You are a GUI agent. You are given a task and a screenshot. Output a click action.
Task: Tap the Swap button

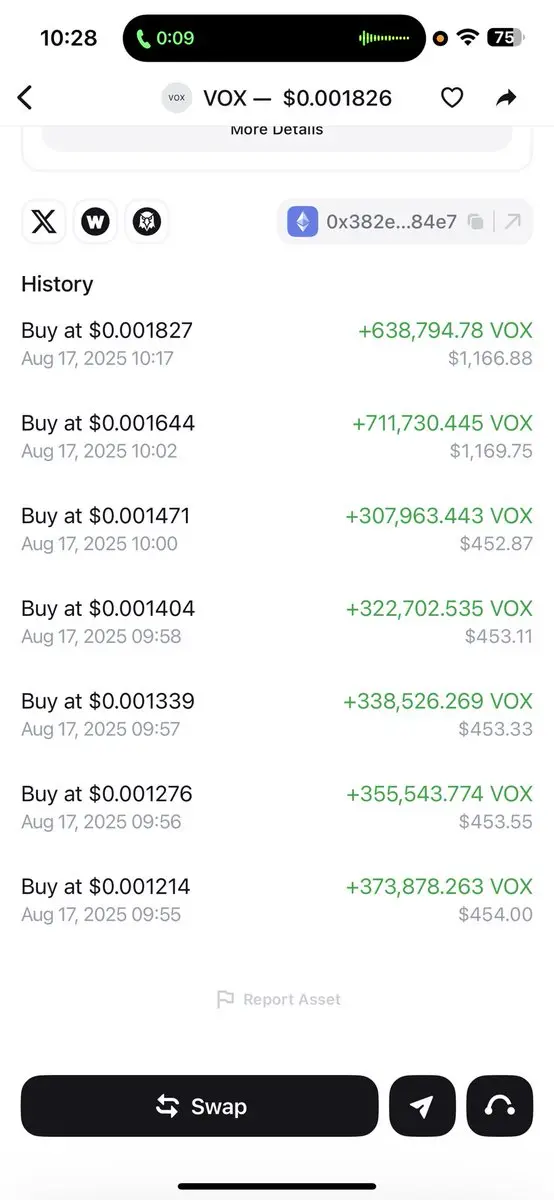click(200, 1106)
